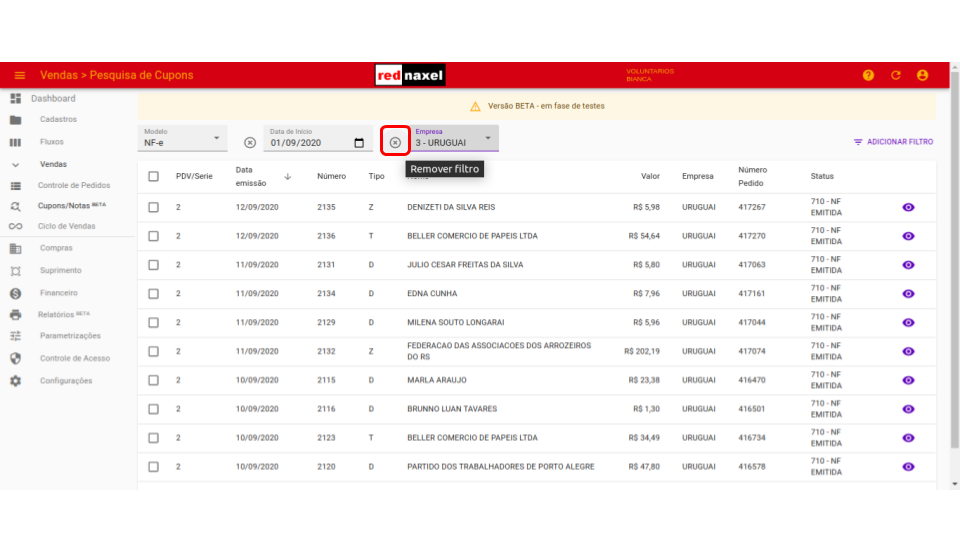Click the Data emissão sort arrow
The width and height of the screenshot is (960, 540).
click(x=288, y=176)
